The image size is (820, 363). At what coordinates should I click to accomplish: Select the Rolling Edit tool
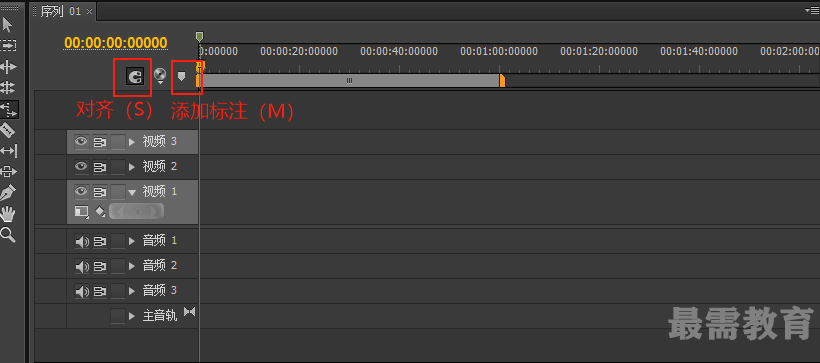[8, 87]
